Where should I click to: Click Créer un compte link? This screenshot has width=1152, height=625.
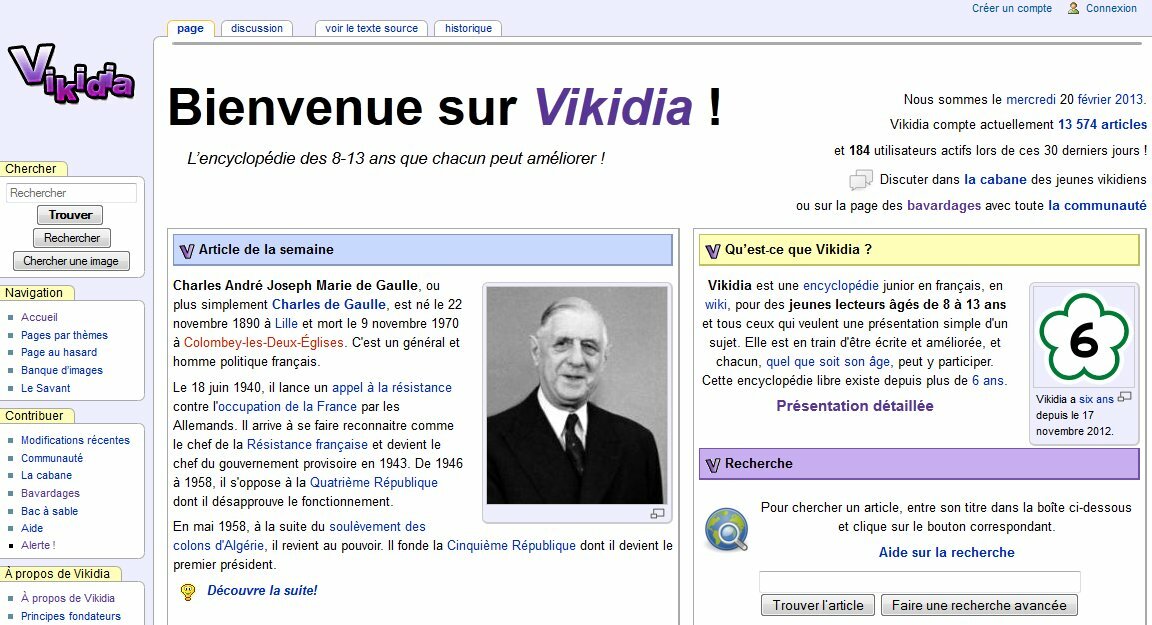(1012, 8)
